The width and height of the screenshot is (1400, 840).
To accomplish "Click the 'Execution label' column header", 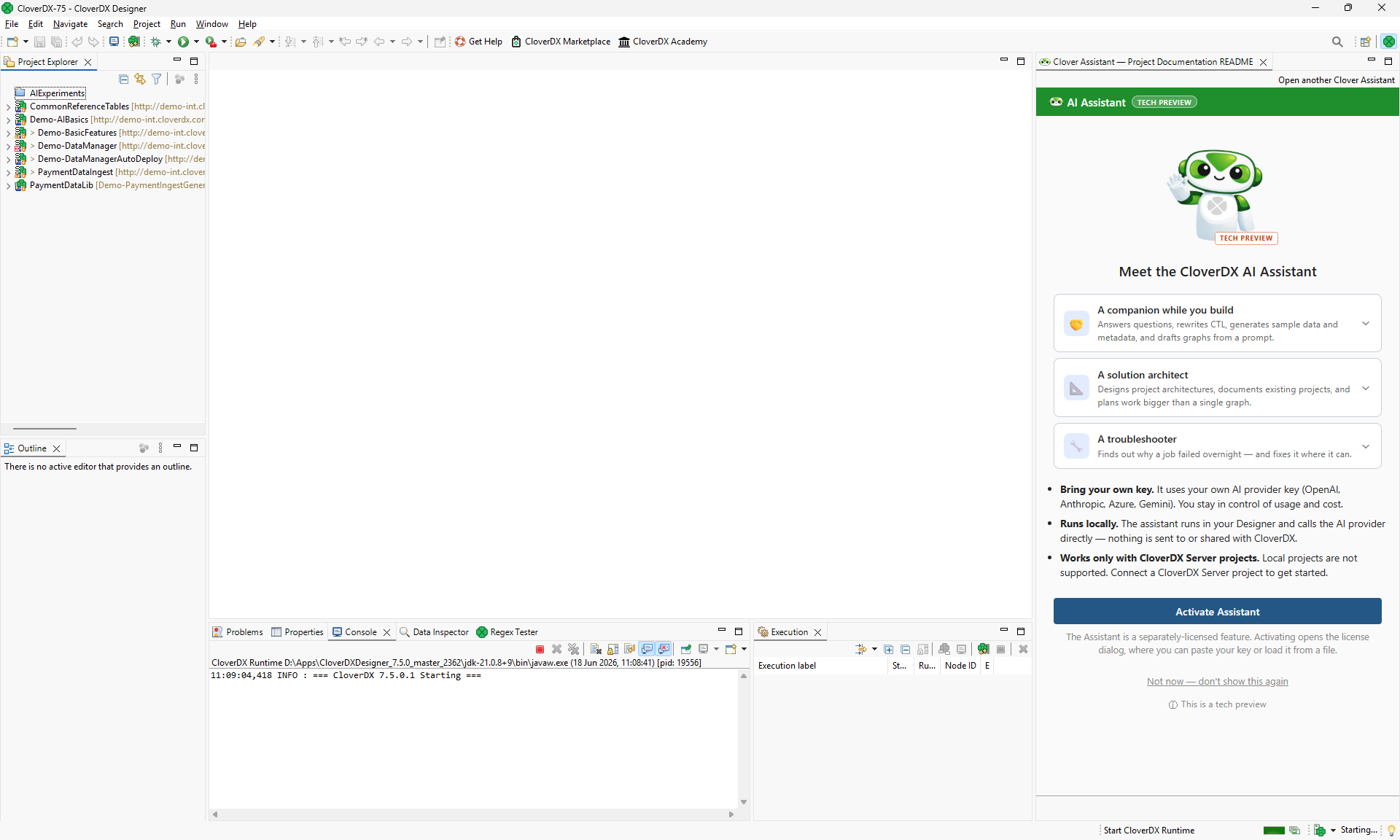I will [x=821, y=666].
